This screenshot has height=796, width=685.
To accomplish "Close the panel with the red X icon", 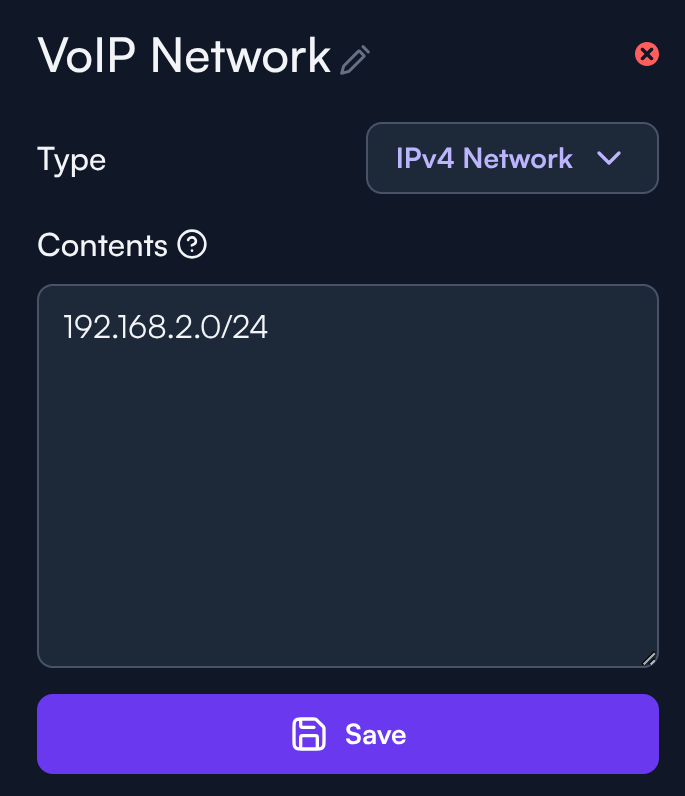I will click(x=647, y=54).
